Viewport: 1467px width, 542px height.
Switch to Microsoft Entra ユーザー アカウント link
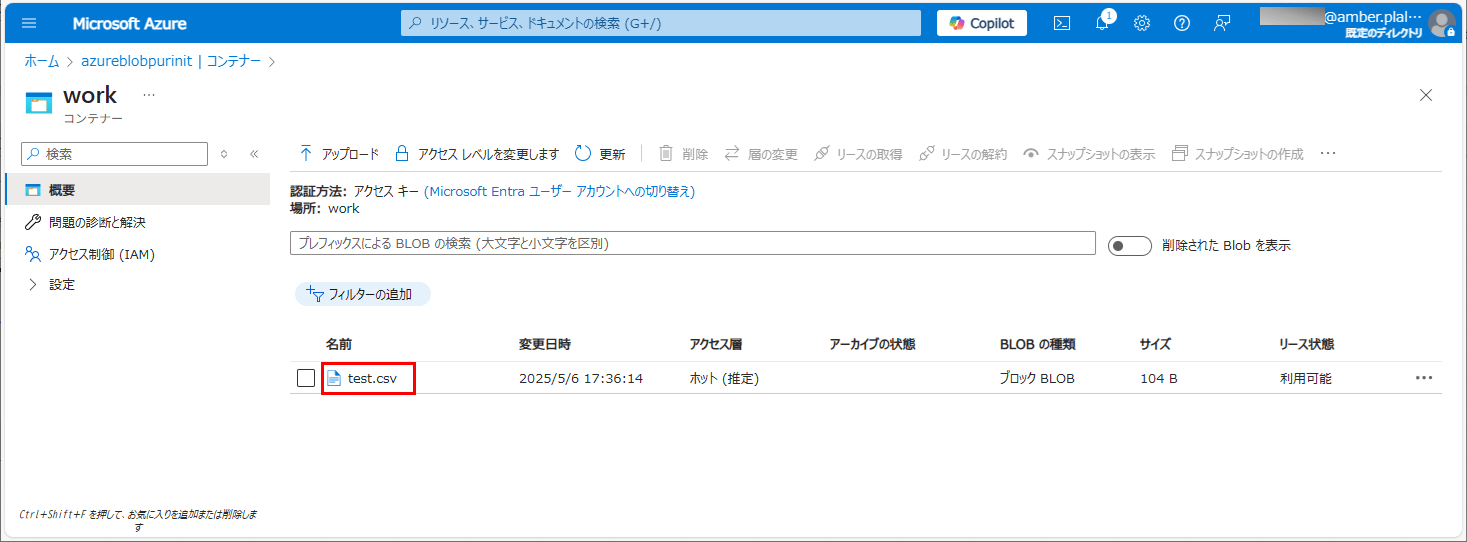coord(559,191)
